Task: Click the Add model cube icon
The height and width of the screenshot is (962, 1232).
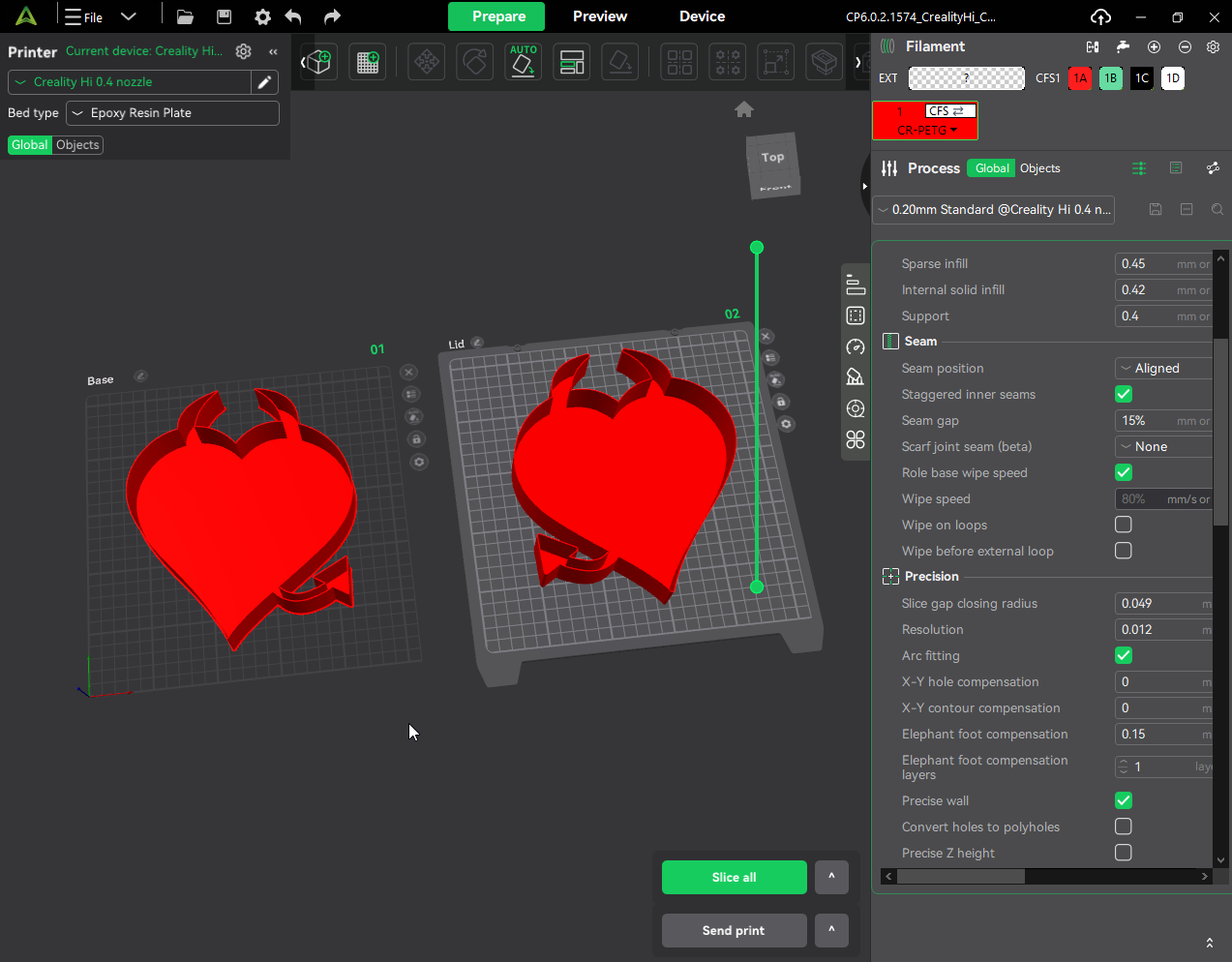Action: (318, 62)
